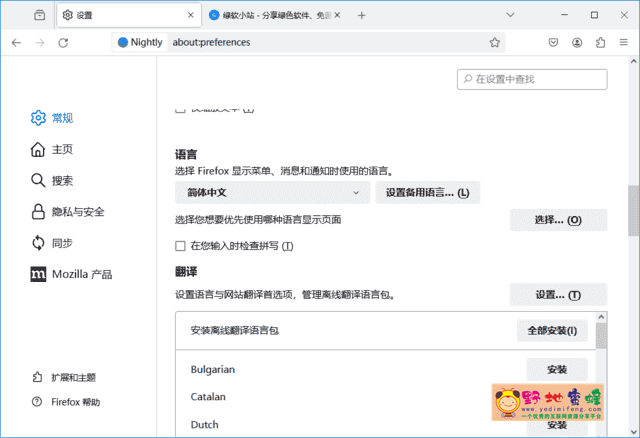The width and height of the screenshot is (640, 438).
Task: Click language list scroll up arrow
Action: pos(601,317)
